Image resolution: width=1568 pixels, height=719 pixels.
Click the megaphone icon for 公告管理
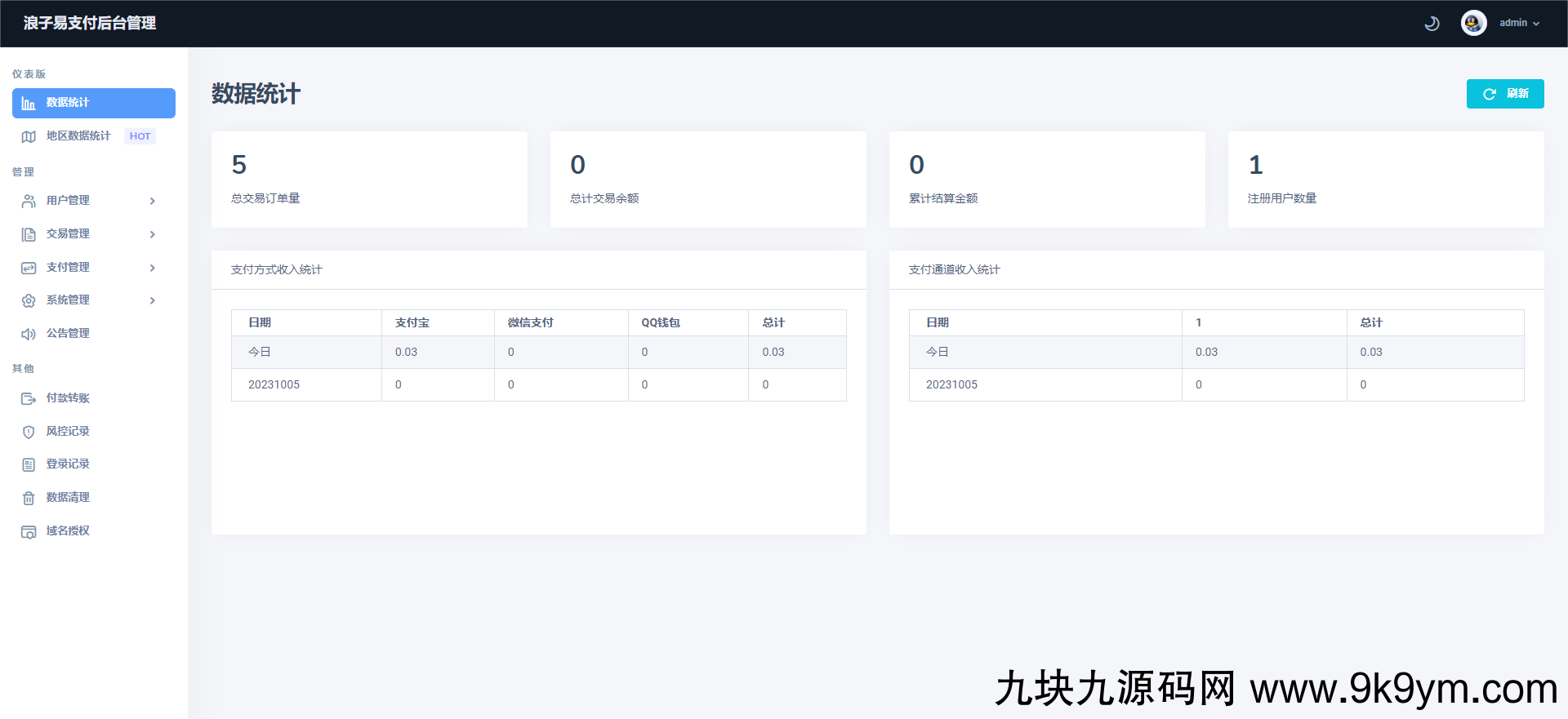(29, 334)
